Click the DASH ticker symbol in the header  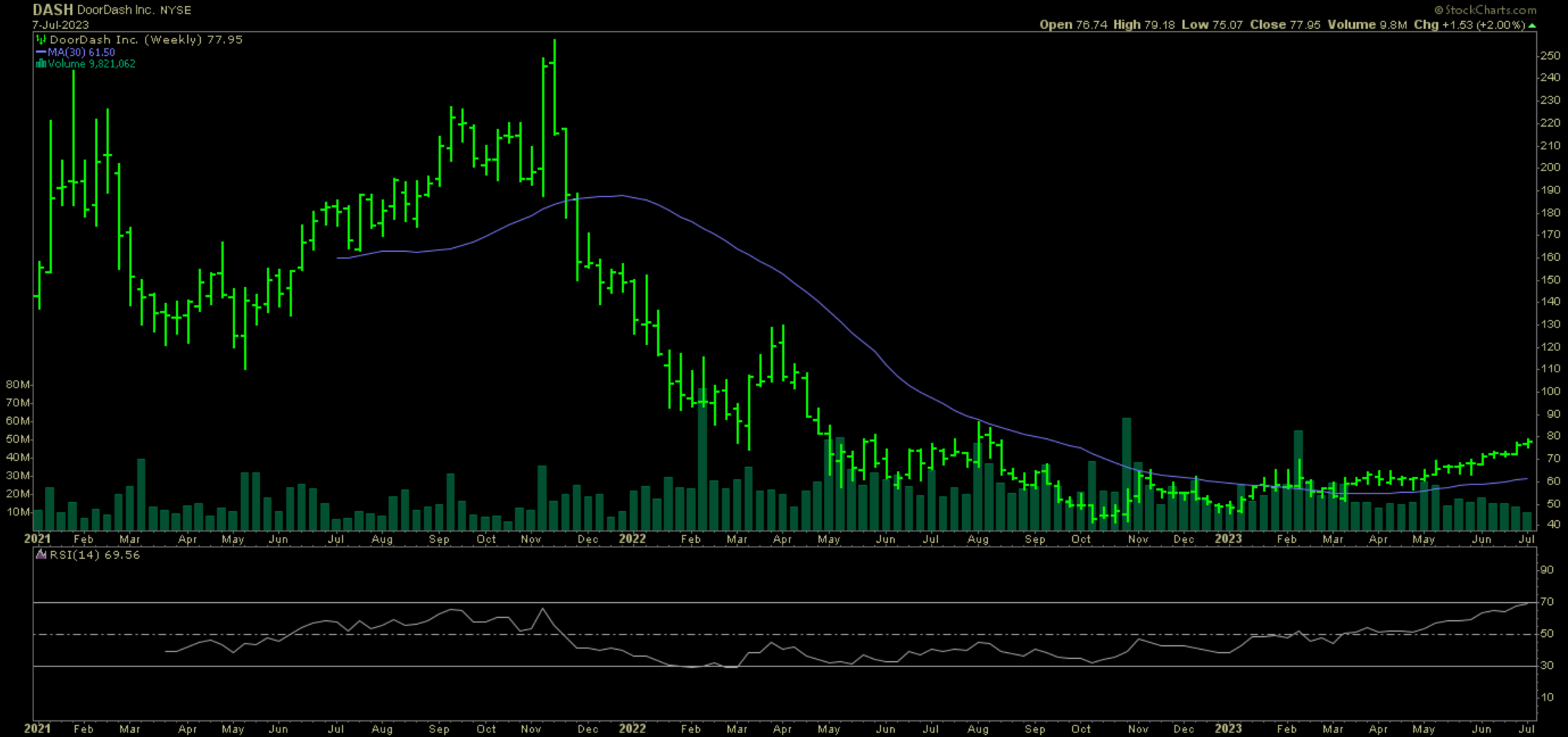pos(53,10)
